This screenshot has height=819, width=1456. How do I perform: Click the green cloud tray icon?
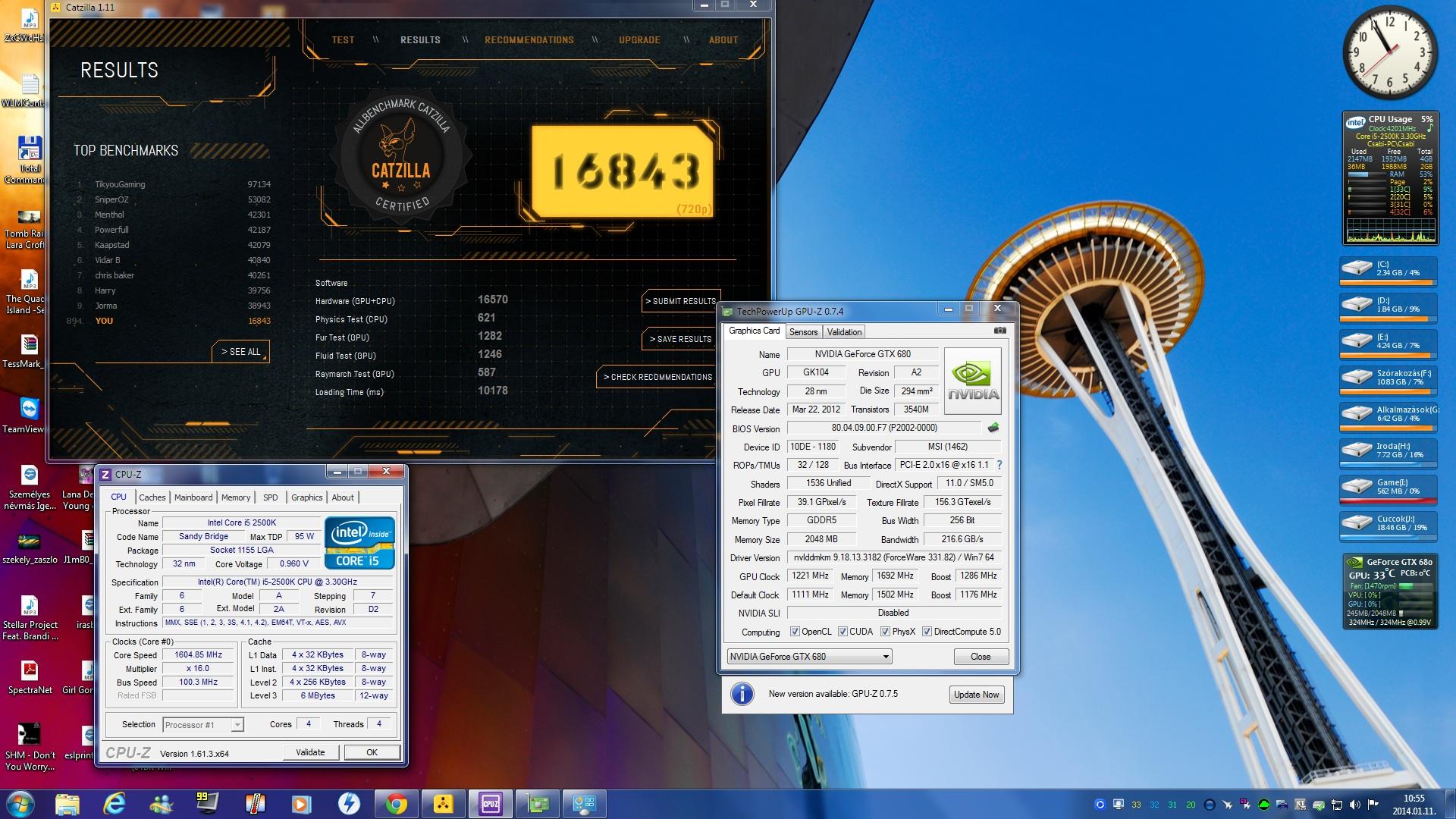[x=1263, y=805]
